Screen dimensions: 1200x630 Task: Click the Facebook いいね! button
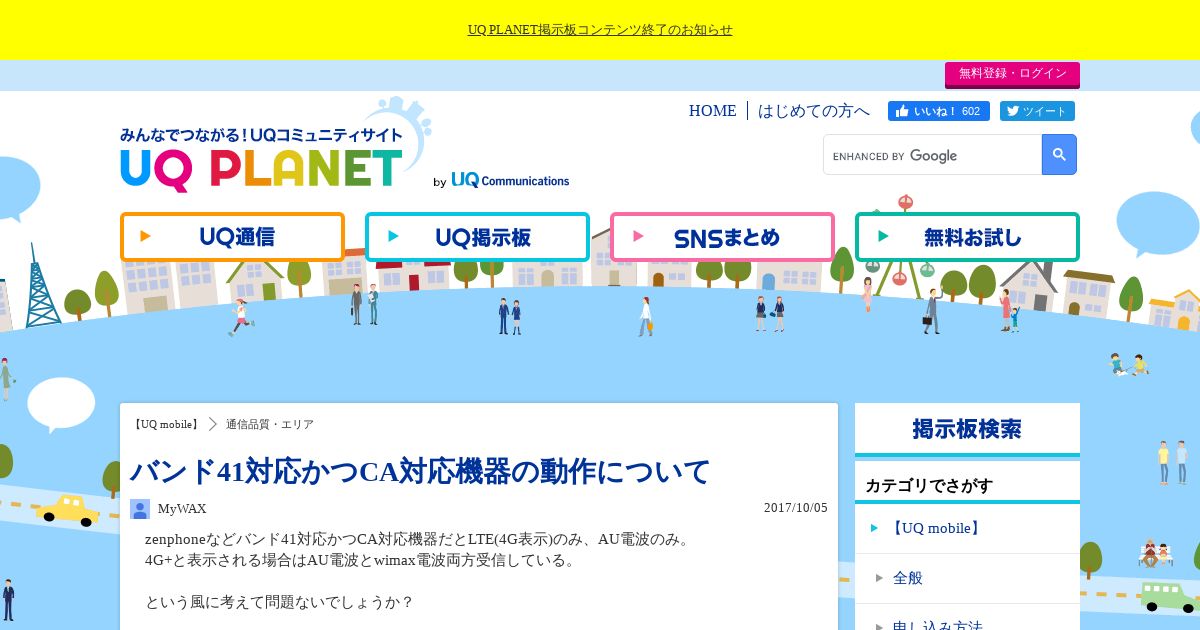click(x=939, y=111)
